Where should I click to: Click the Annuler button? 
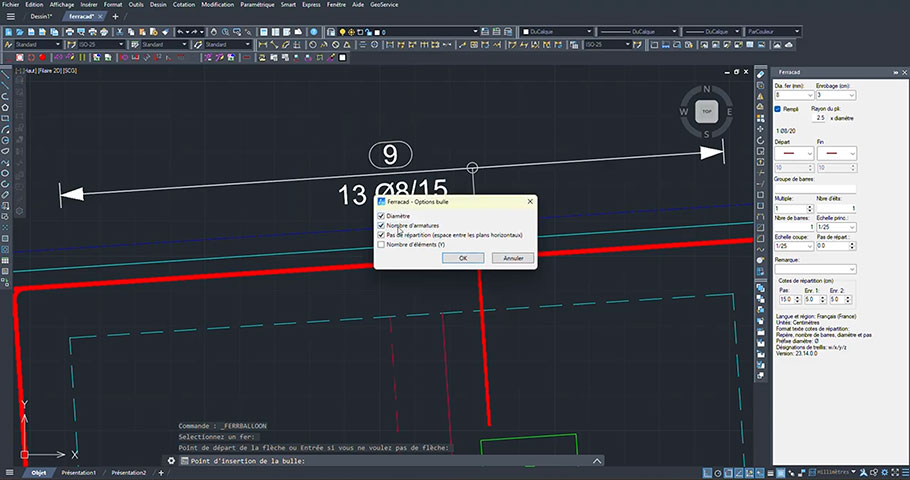point(513,258)
